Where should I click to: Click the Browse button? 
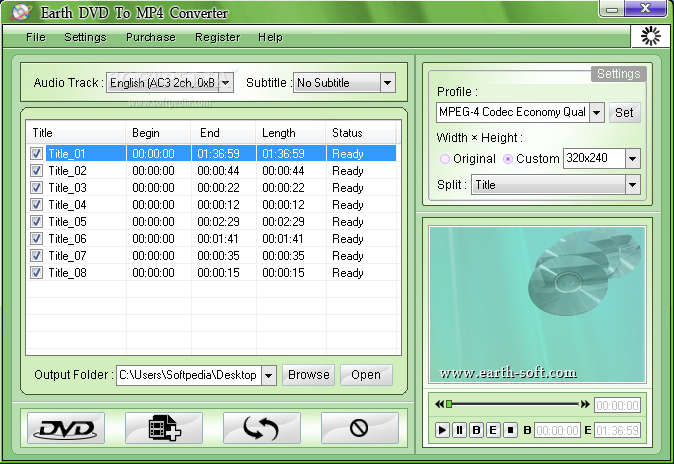tap(309, 375)
